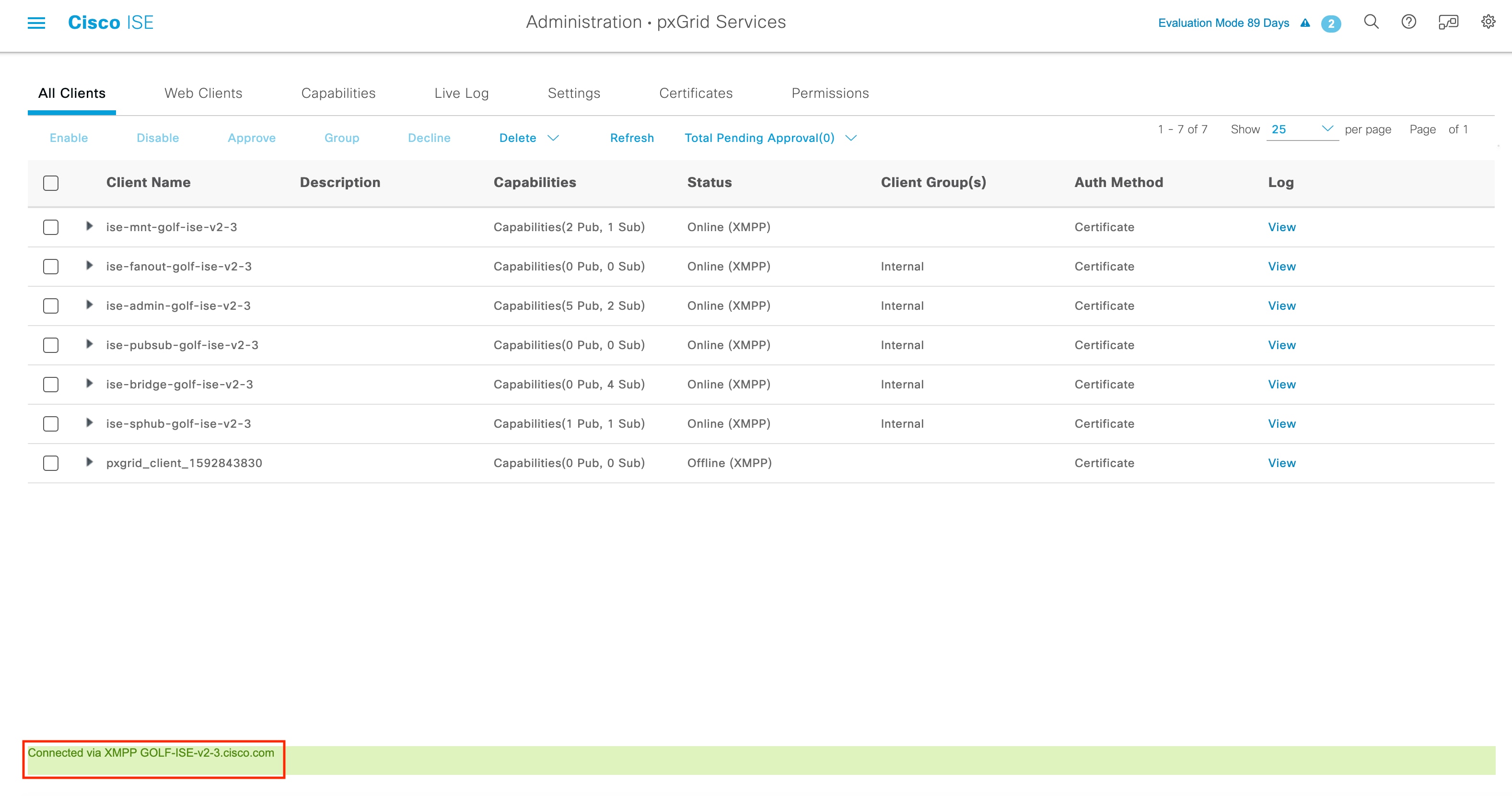Toggle the select-all clients checkbox
1512x796 pixels.
coord(51,183)
